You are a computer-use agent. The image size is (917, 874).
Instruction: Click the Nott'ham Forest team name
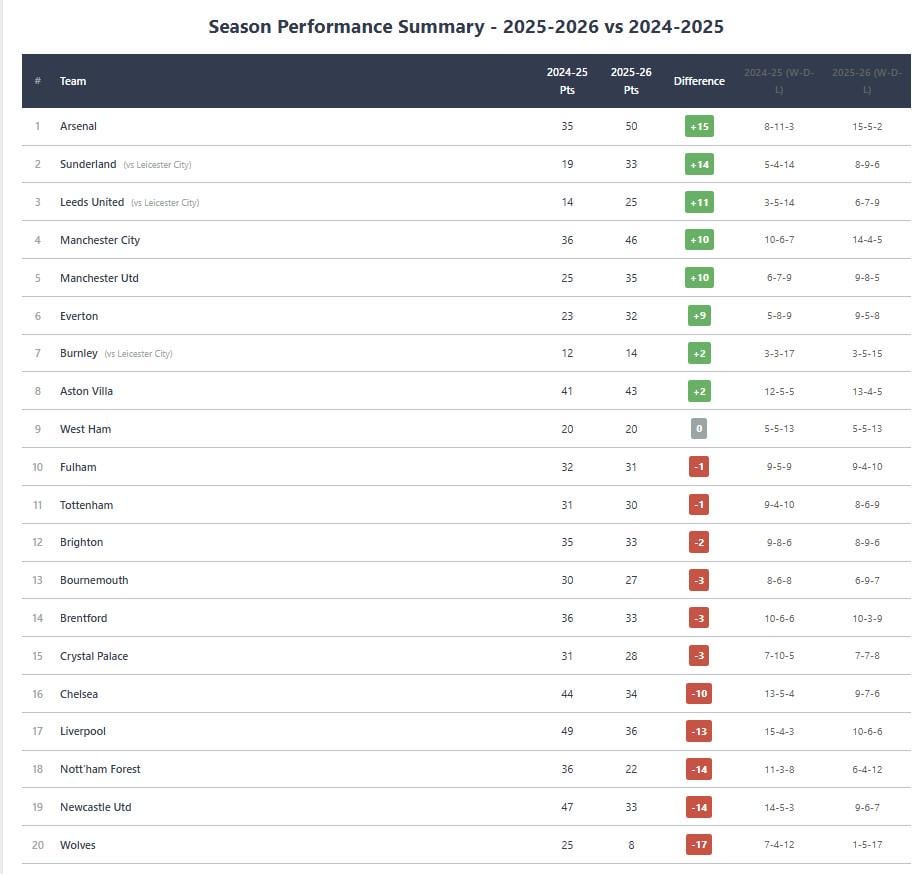100,769
